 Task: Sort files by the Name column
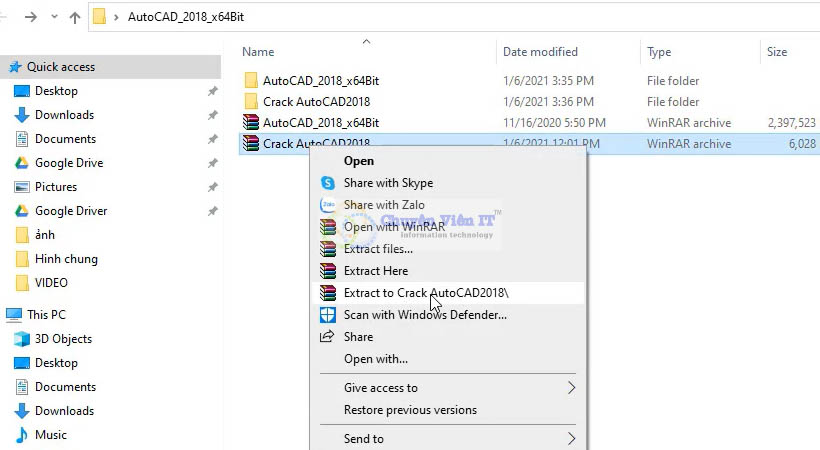258,52
